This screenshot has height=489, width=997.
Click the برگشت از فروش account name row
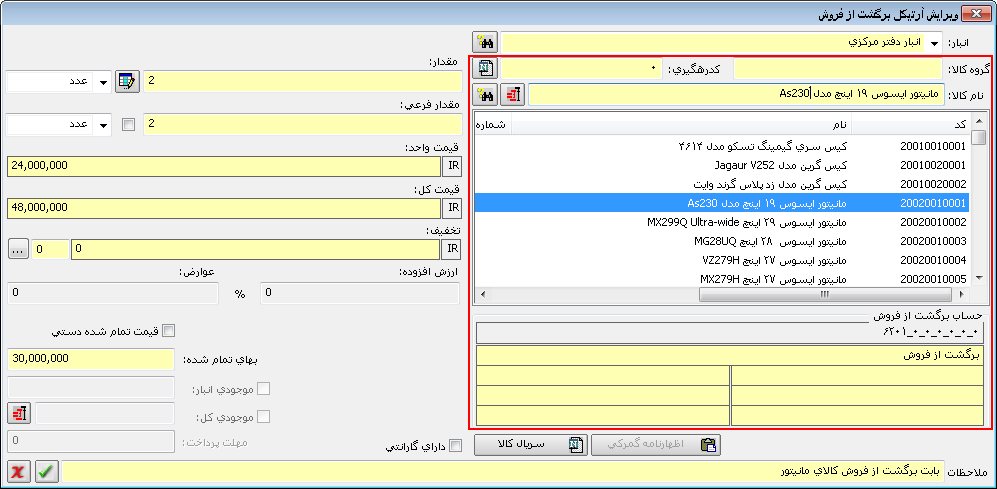click(x=730, y=355)
